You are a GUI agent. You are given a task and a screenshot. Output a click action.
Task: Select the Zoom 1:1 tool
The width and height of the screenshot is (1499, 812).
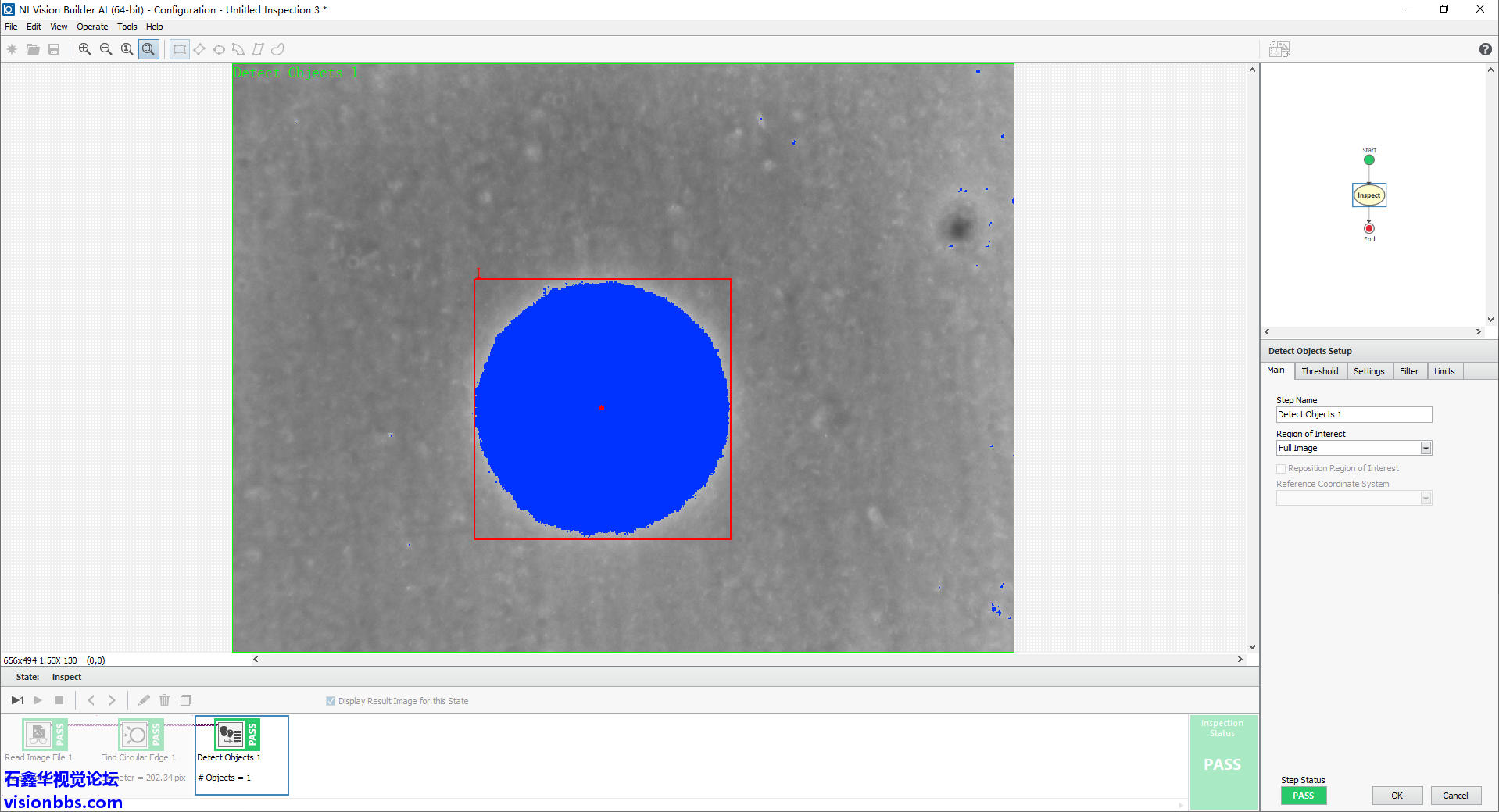click(127, 49)
